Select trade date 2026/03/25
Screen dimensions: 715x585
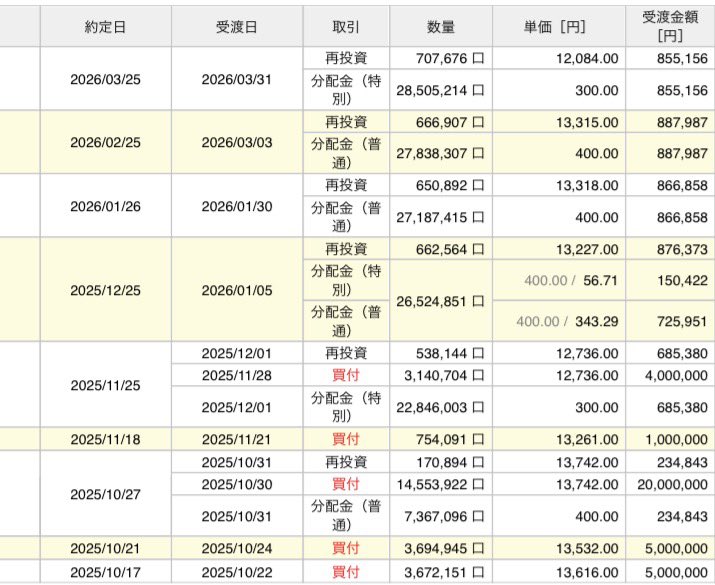[x=105, y=79]
